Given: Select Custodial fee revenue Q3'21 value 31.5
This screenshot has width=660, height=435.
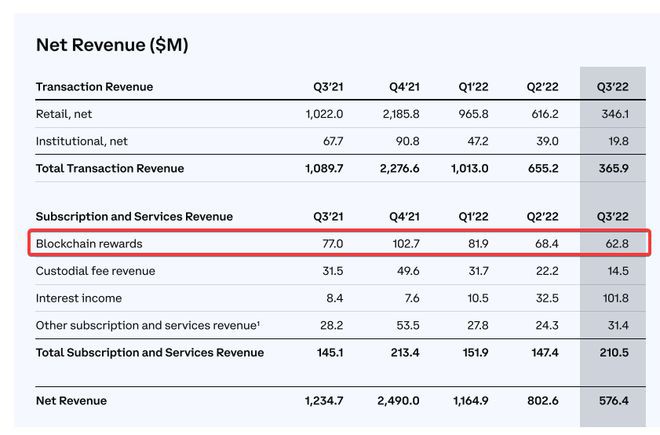Looking at the screenshot, I should click(x=329, y=271).
